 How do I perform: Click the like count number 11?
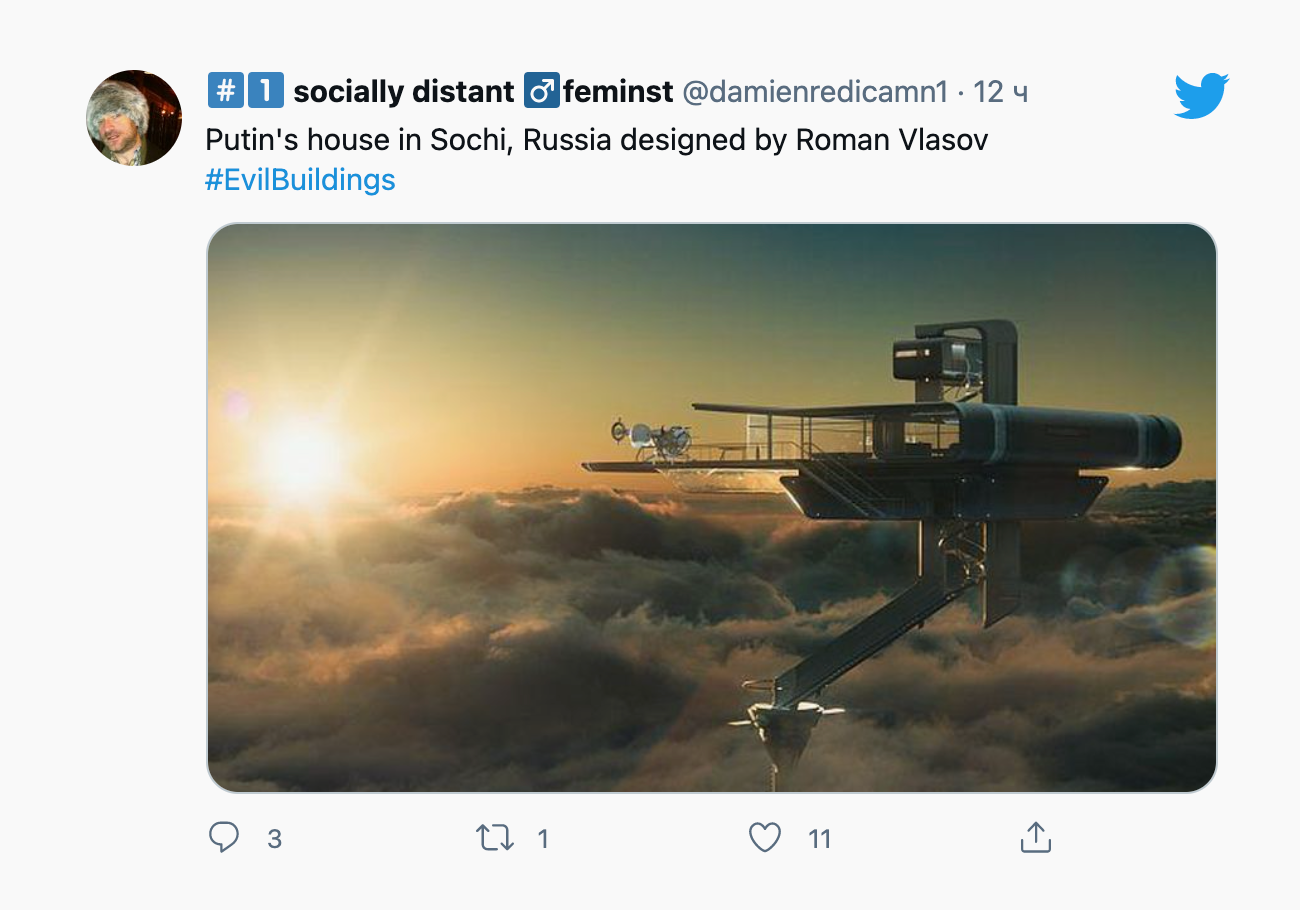pos(820,839)
